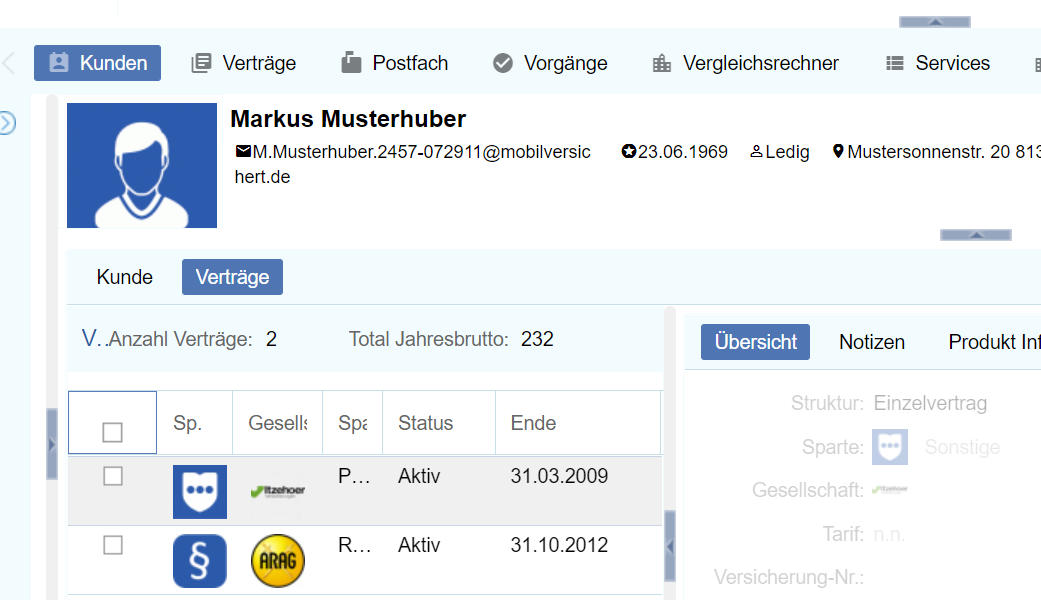Open the Kunde sub-tab
Screen dimensions: 1041x600
[x=125, y=277]
